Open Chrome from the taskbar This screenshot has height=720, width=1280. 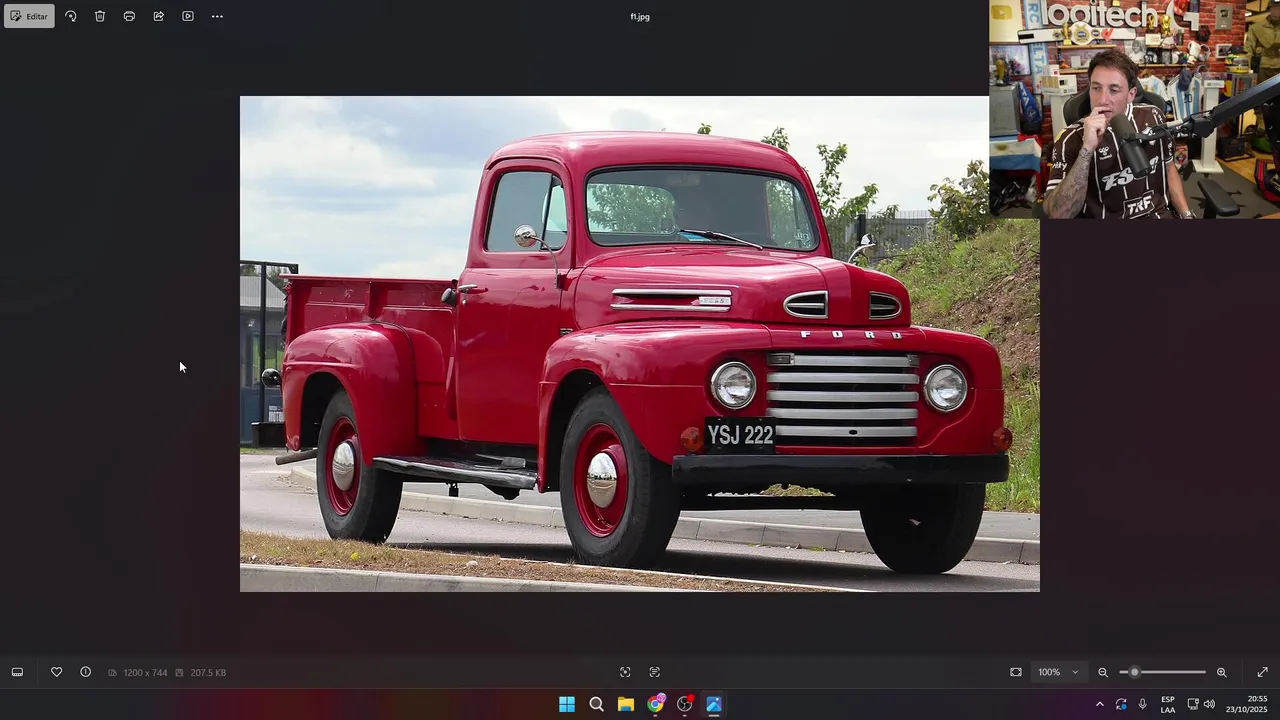pyautogui.click(x=655, y=704)
